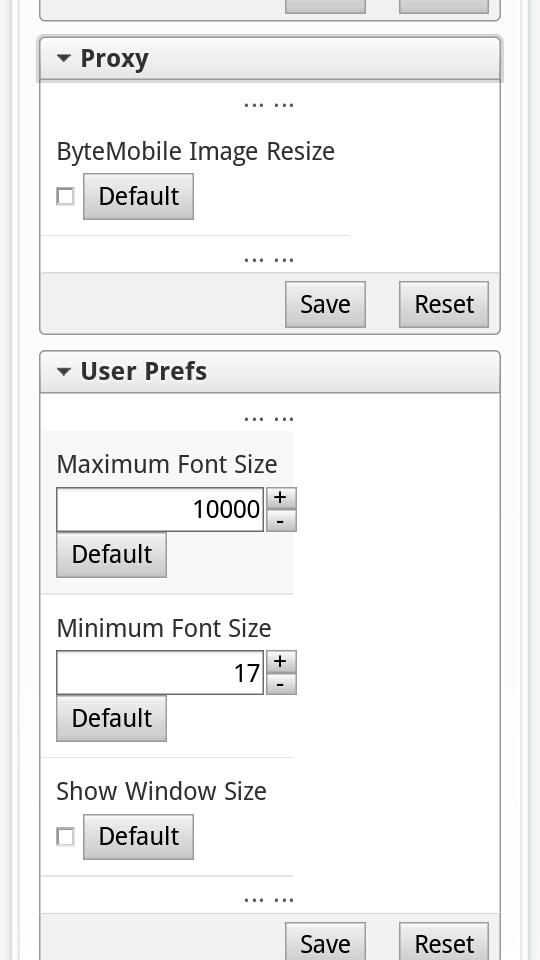540x960 pixels.
Task: Save the Proxy section settings
Action: [x=325, y=304]
